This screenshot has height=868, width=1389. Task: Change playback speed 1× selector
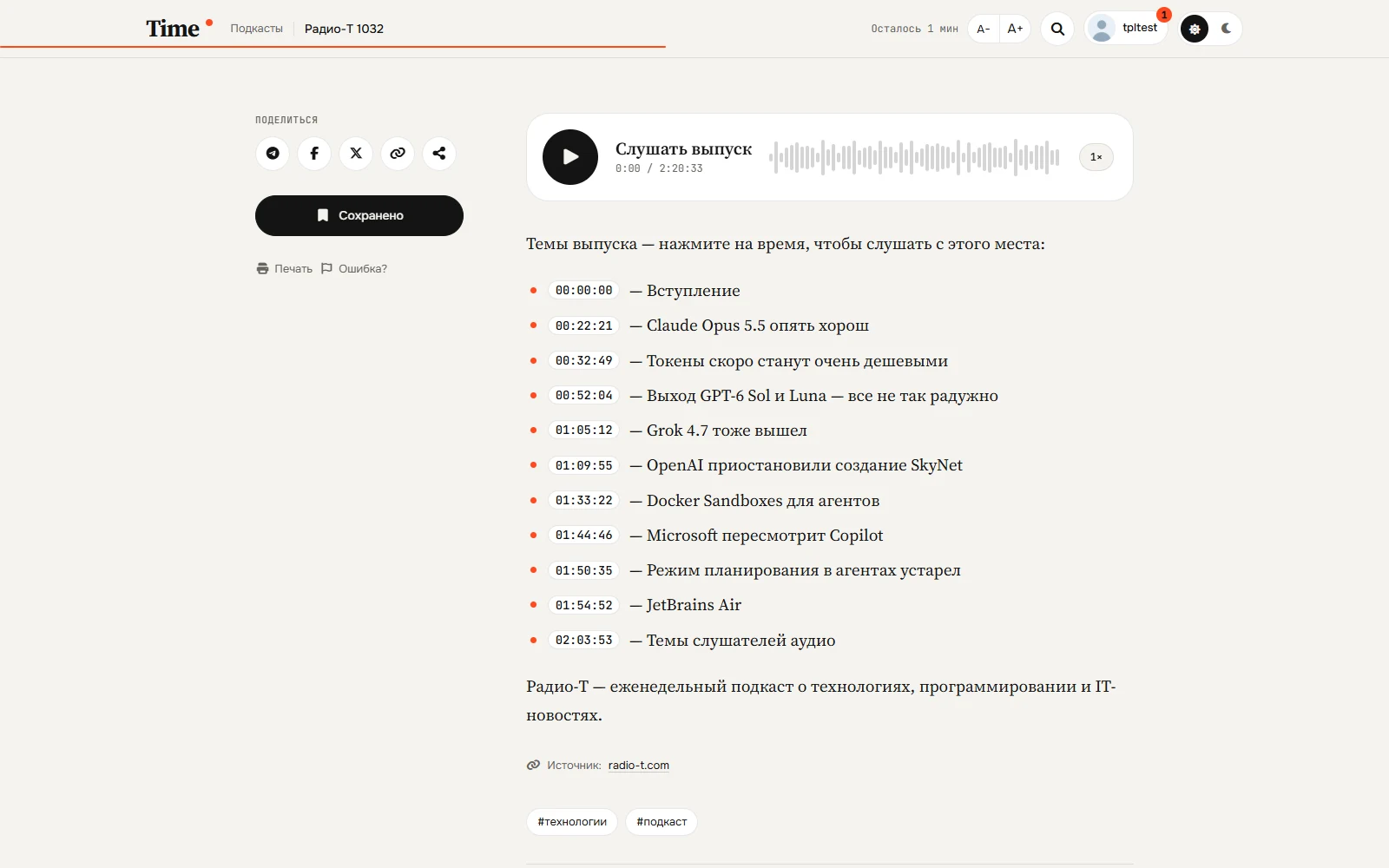click(1096, 157)
